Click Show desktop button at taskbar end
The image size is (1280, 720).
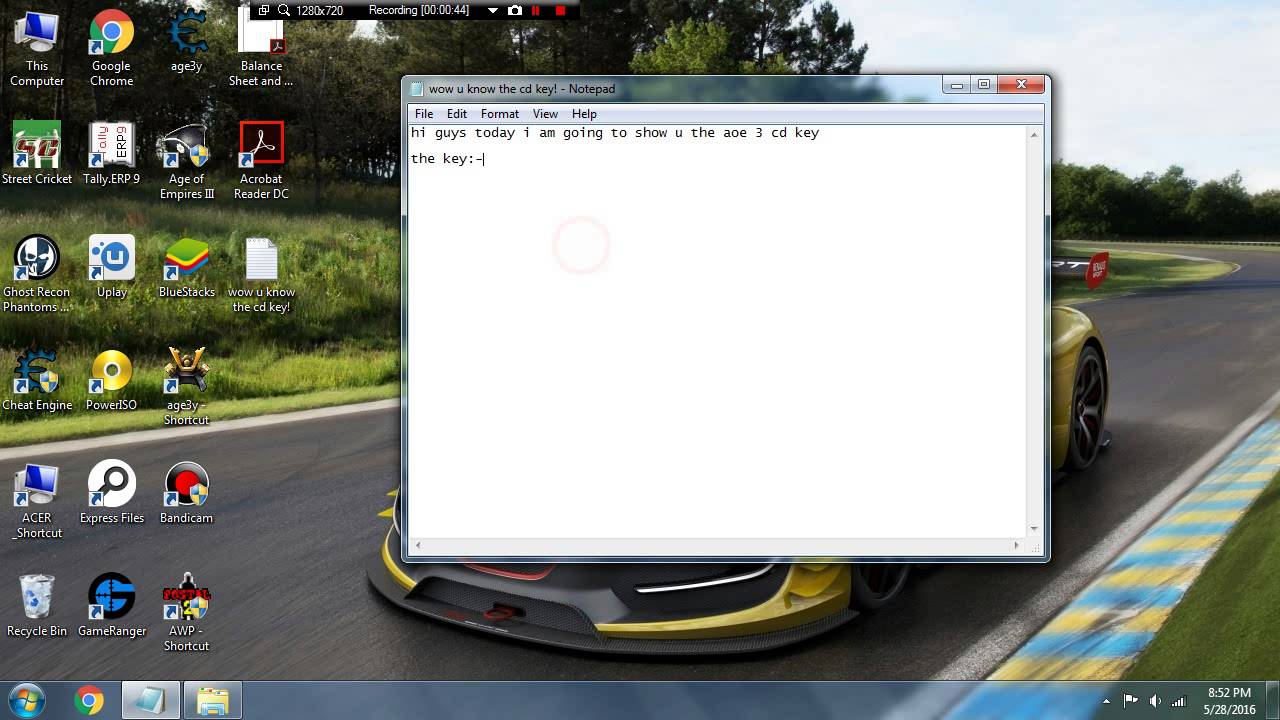coord(1273,700)
